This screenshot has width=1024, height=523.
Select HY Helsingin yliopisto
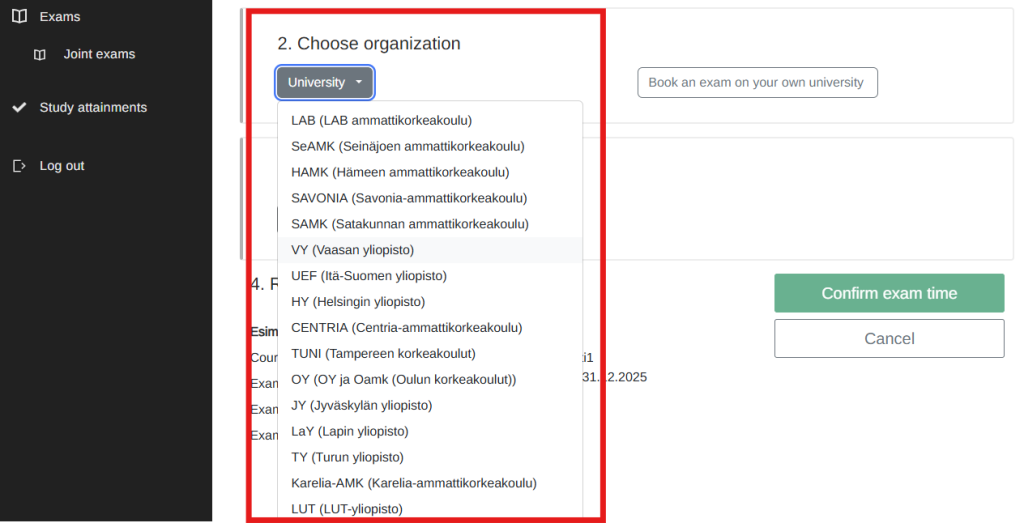point(358,302)
